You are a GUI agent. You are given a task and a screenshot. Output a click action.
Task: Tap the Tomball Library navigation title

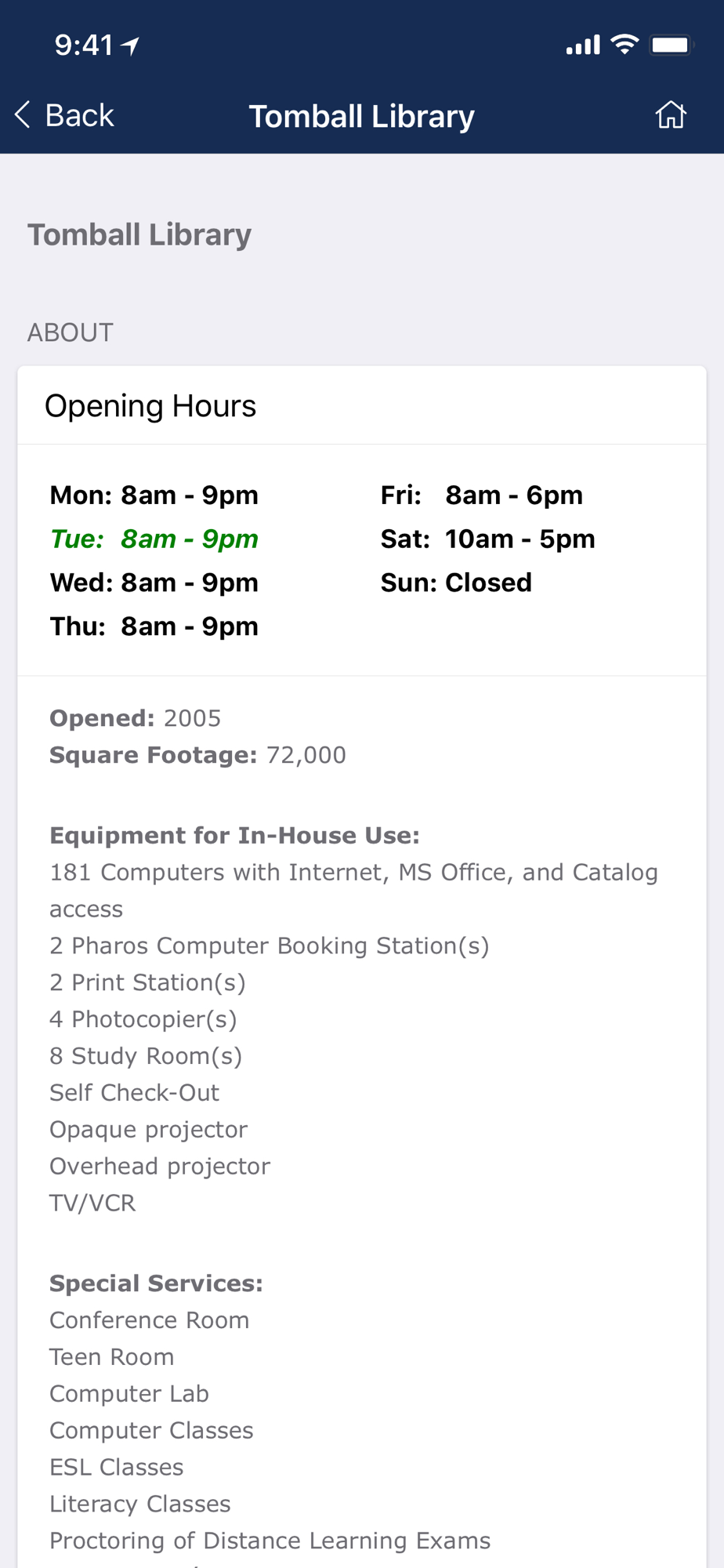coord(361,116)
